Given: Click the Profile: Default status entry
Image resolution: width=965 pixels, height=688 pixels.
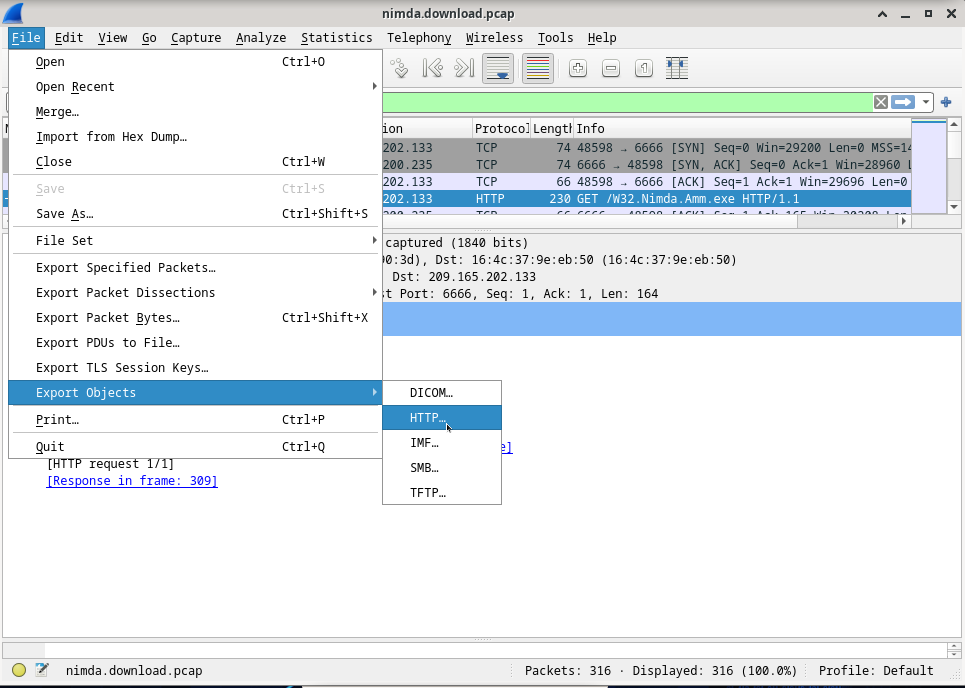Looking at the screenshot, I should [876, 670].
